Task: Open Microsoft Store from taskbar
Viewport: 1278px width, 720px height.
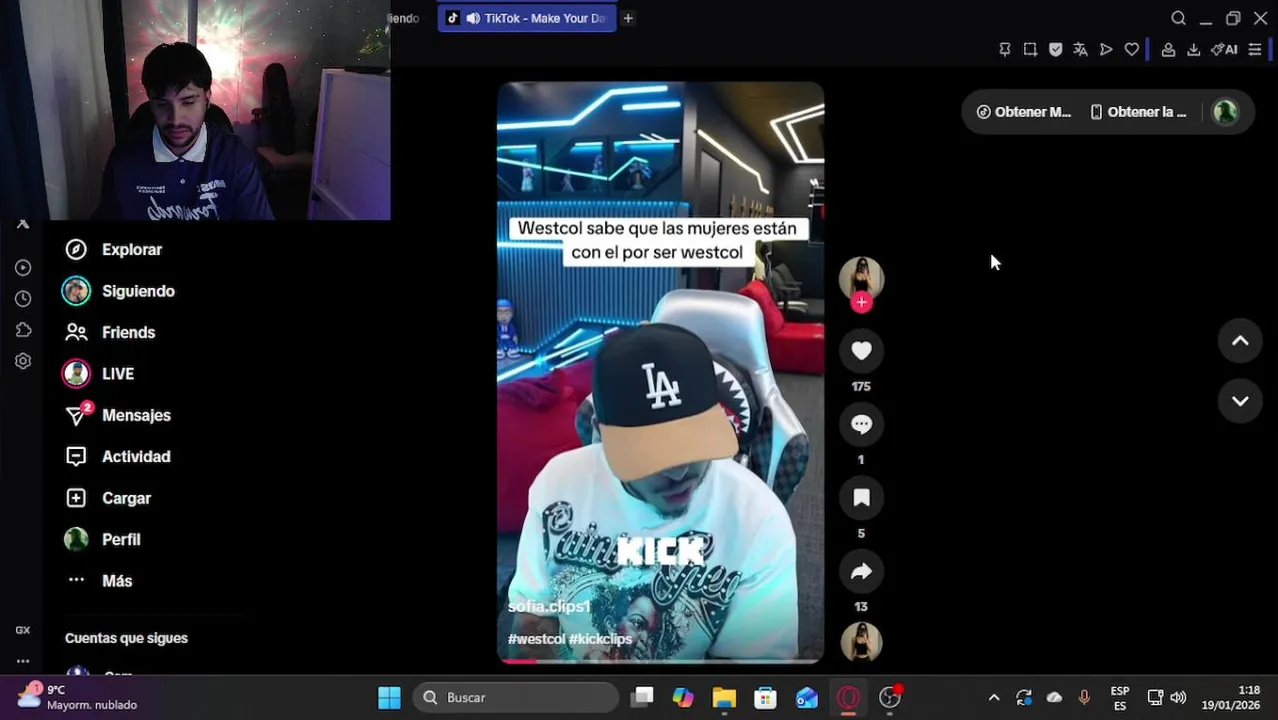Action: [765, 698]
